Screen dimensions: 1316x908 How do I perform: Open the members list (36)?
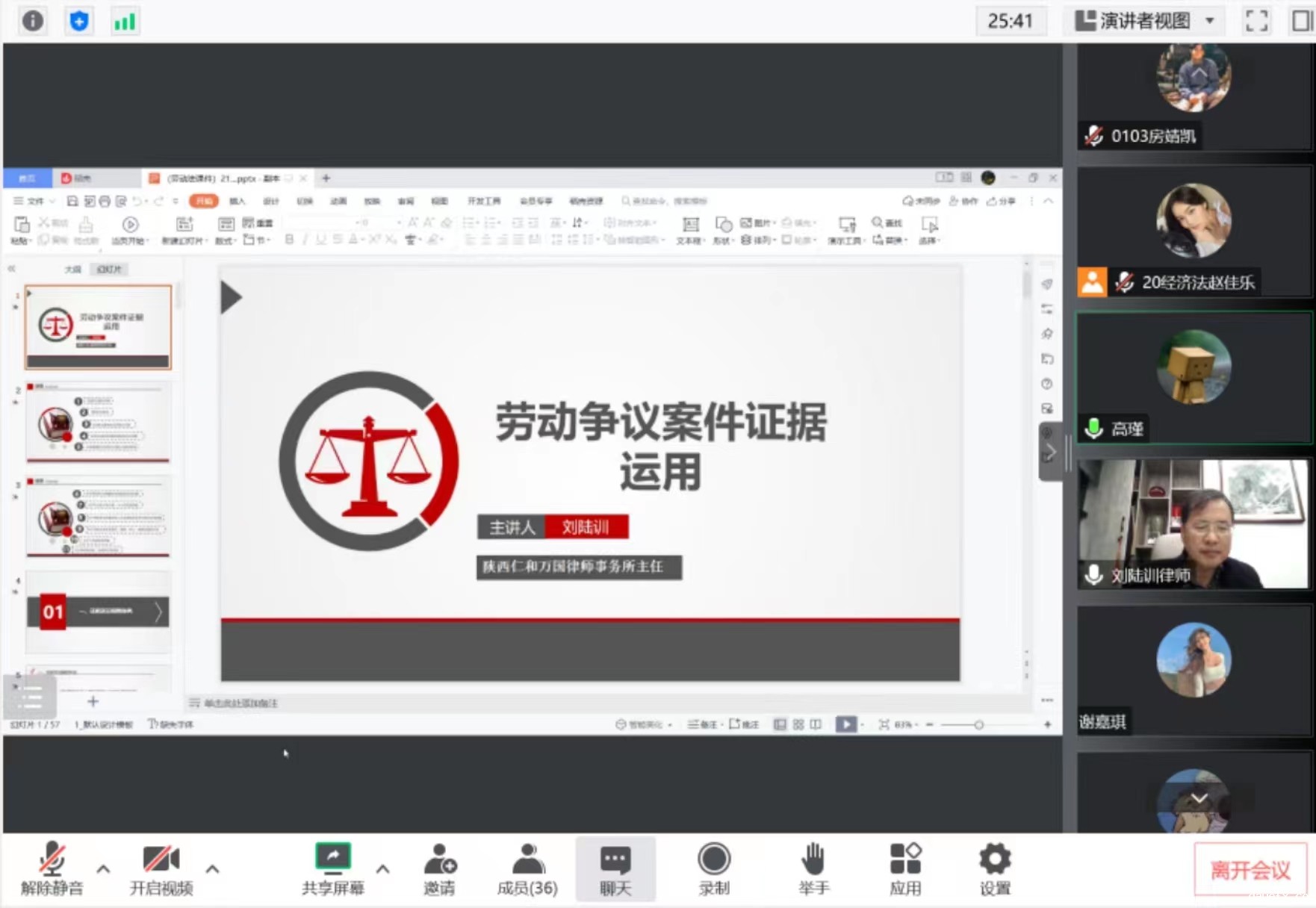[x=527, y=868]
